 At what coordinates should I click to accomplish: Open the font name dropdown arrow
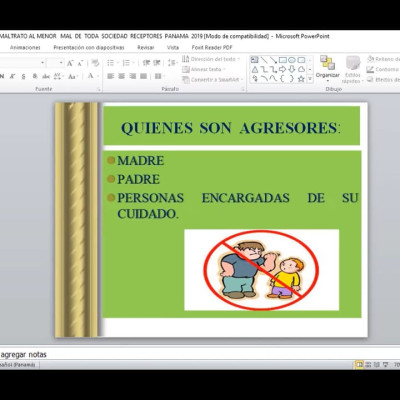point(43,63)
